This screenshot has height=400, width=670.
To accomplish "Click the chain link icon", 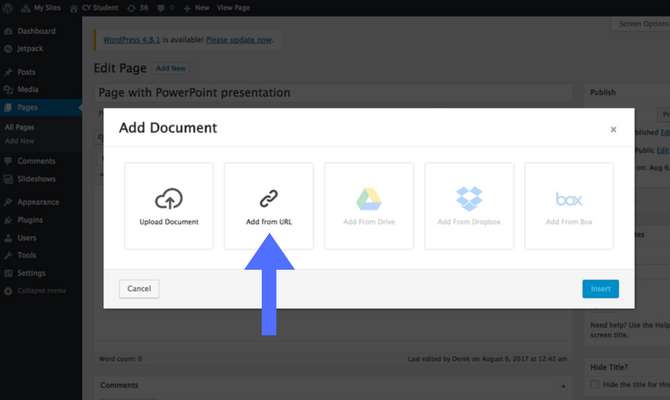I will pyautogui.click(x=269, y=199).
